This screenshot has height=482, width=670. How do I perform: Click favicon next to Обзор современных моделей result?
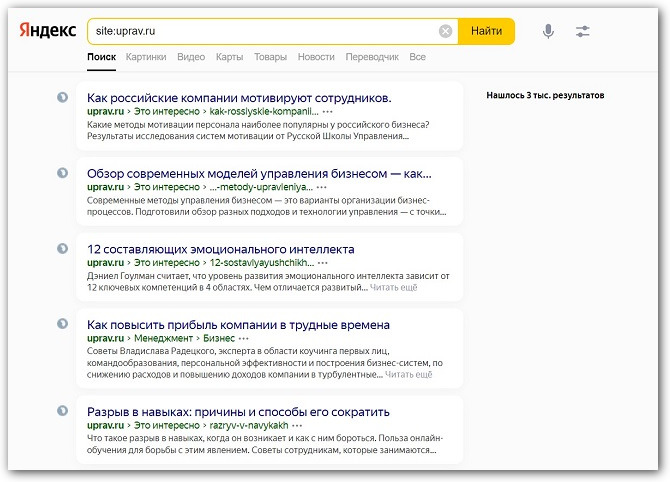click(62, 172)
